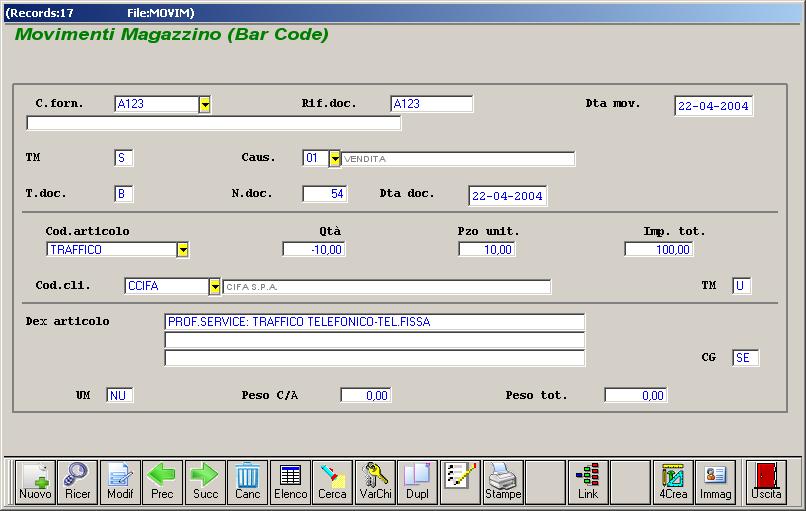The image size is (806, 511).
Task: Click the T.doc. field with value B
Action: point(123,194)
